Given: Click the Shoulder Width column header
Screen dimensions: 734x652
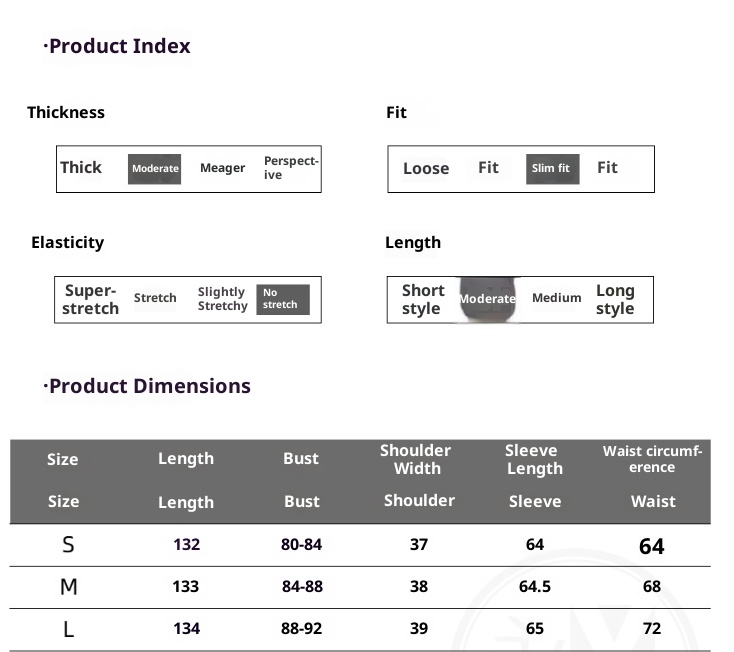Looking at the screenshot, I should pos(416,459).
